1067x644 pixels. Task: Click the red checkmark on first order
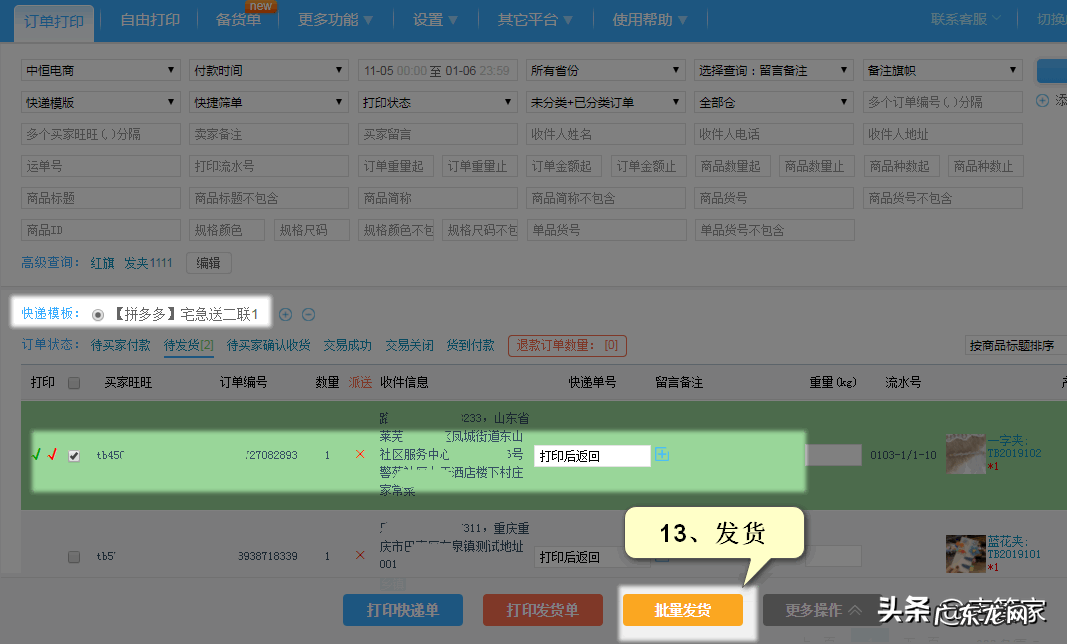[x=54, y=454]
